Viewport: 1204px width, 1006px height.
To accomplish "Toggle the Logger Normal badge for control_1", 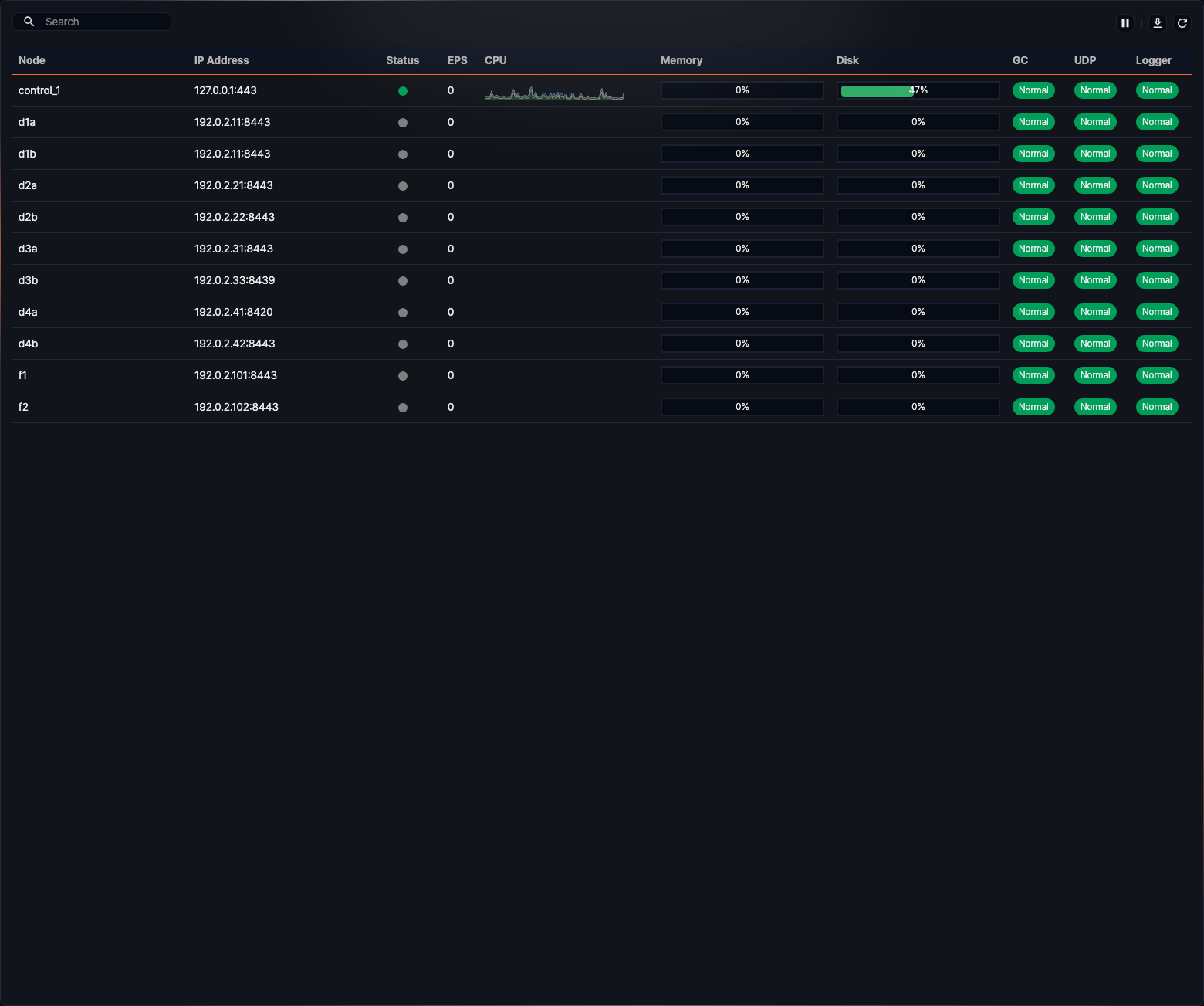I will pos(1156,90).
